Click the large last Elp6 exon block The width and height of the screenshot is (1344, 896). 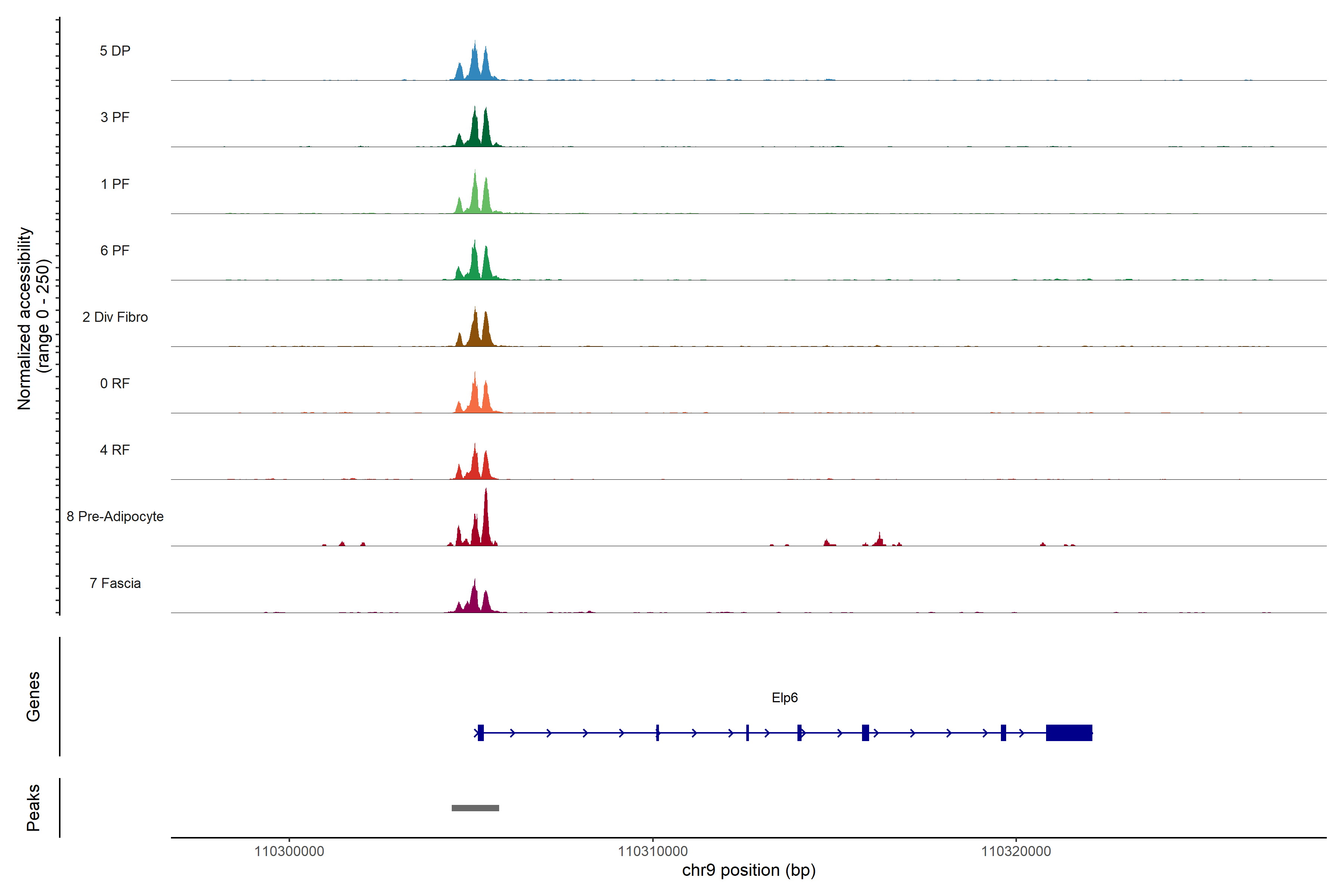pos(1068,732)
